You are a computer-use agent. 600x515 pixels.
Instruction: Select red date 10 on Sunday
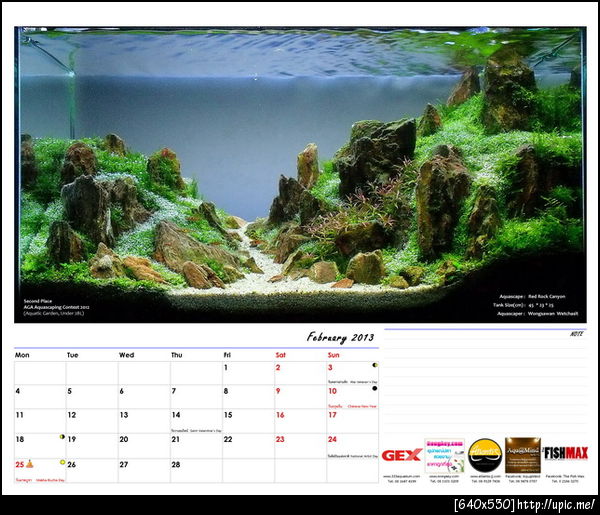click(332, 391)
